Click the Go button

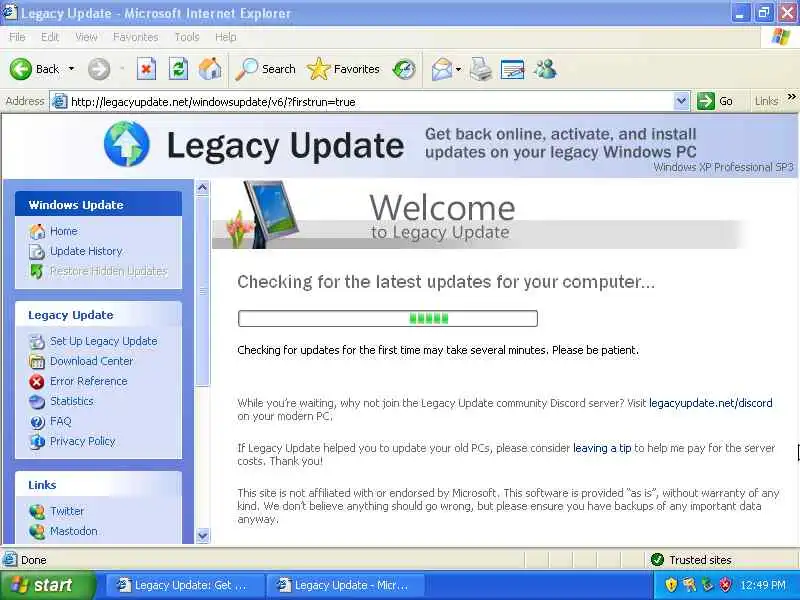(x=715, y=102)
